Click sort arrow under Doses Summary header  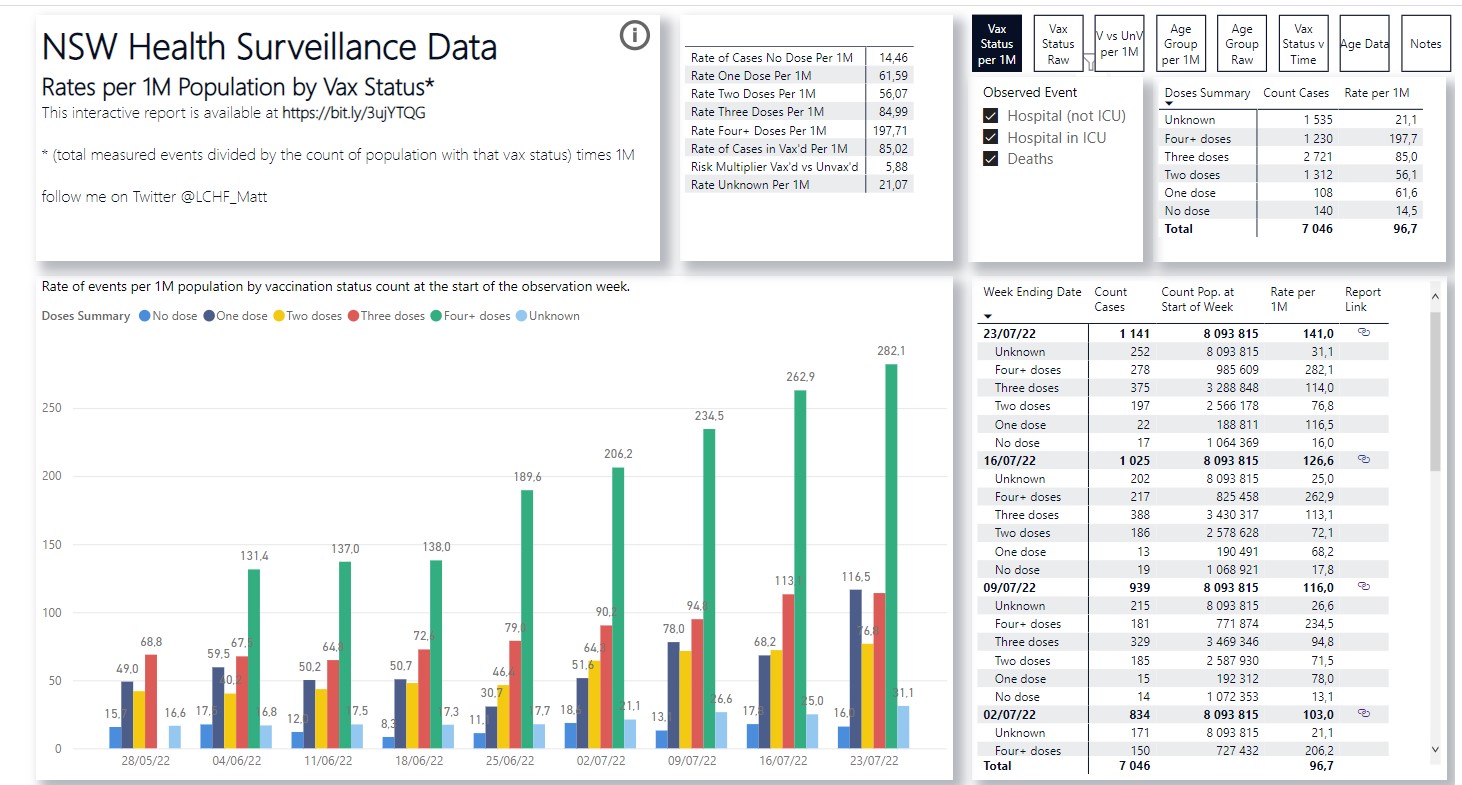[1168, 103]
